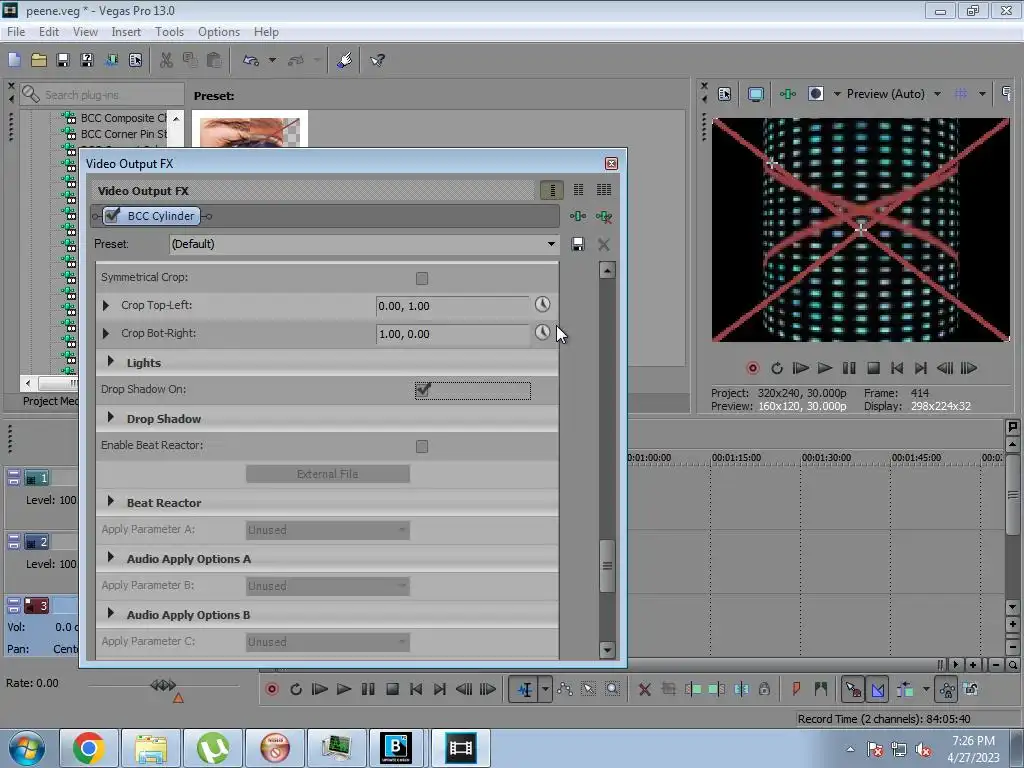This screenshot has height=768, width=1024.
Task: Click Zoom magnifier tool in bottom toolbar
Action: 613,689
